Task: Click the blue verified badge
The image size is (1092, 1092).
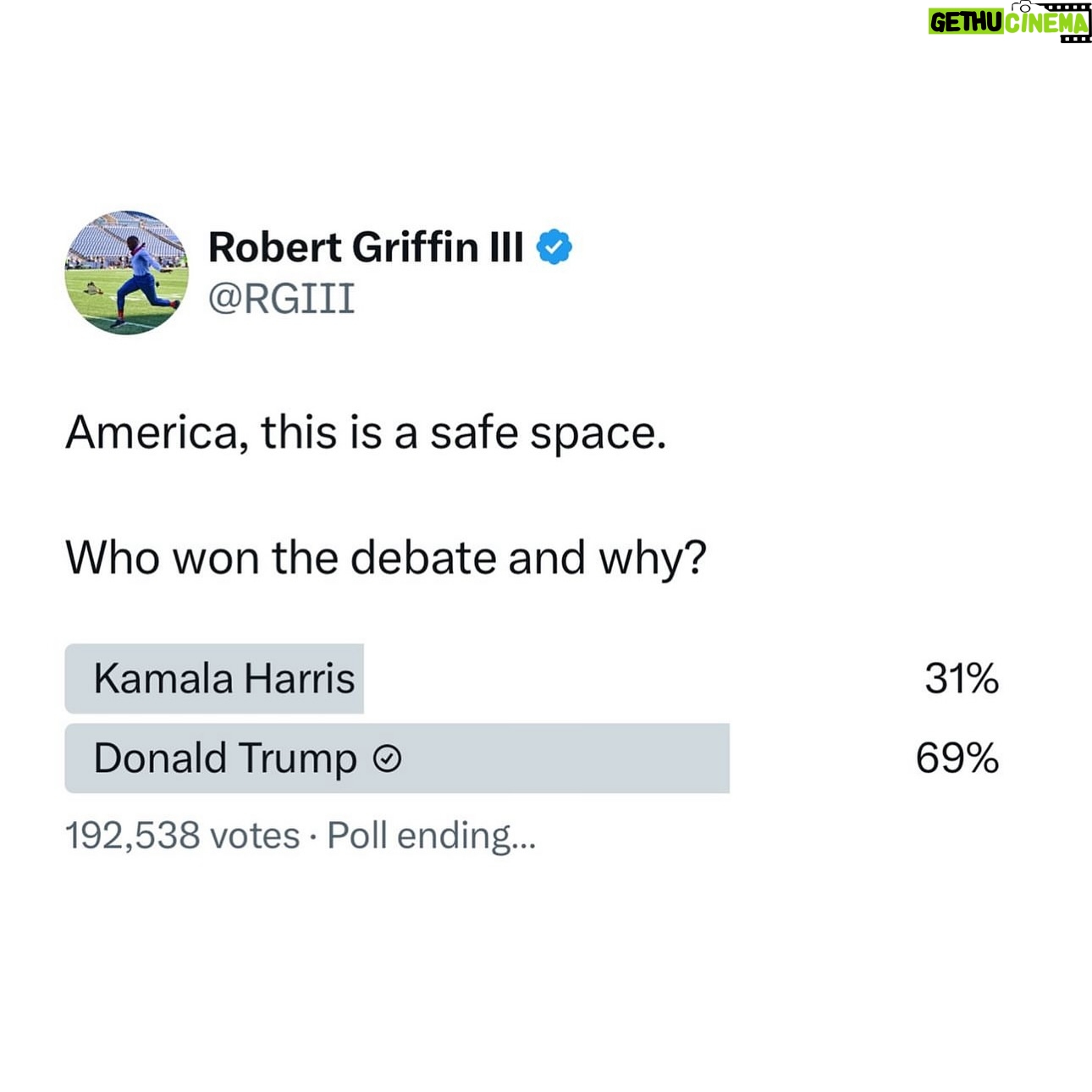Action: [x=554, y=247]
